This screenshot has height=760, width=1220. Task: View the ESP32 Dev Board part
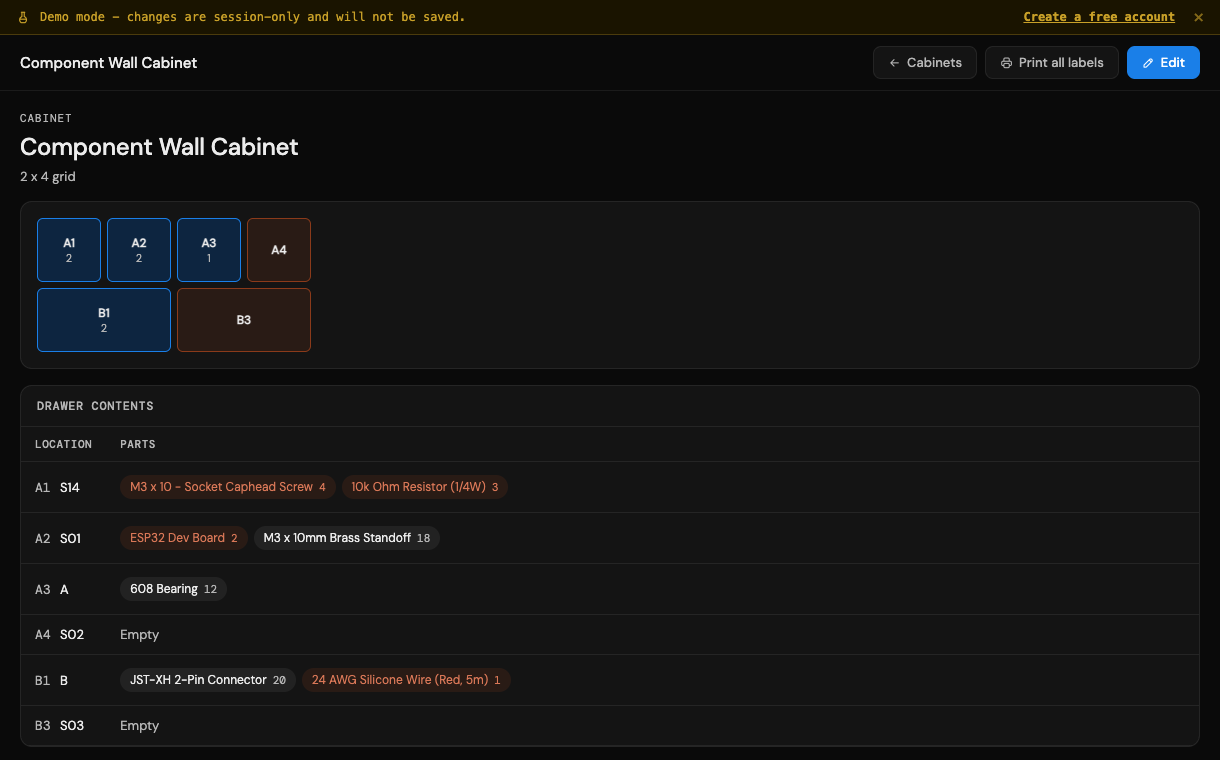(x=184, y=538)
